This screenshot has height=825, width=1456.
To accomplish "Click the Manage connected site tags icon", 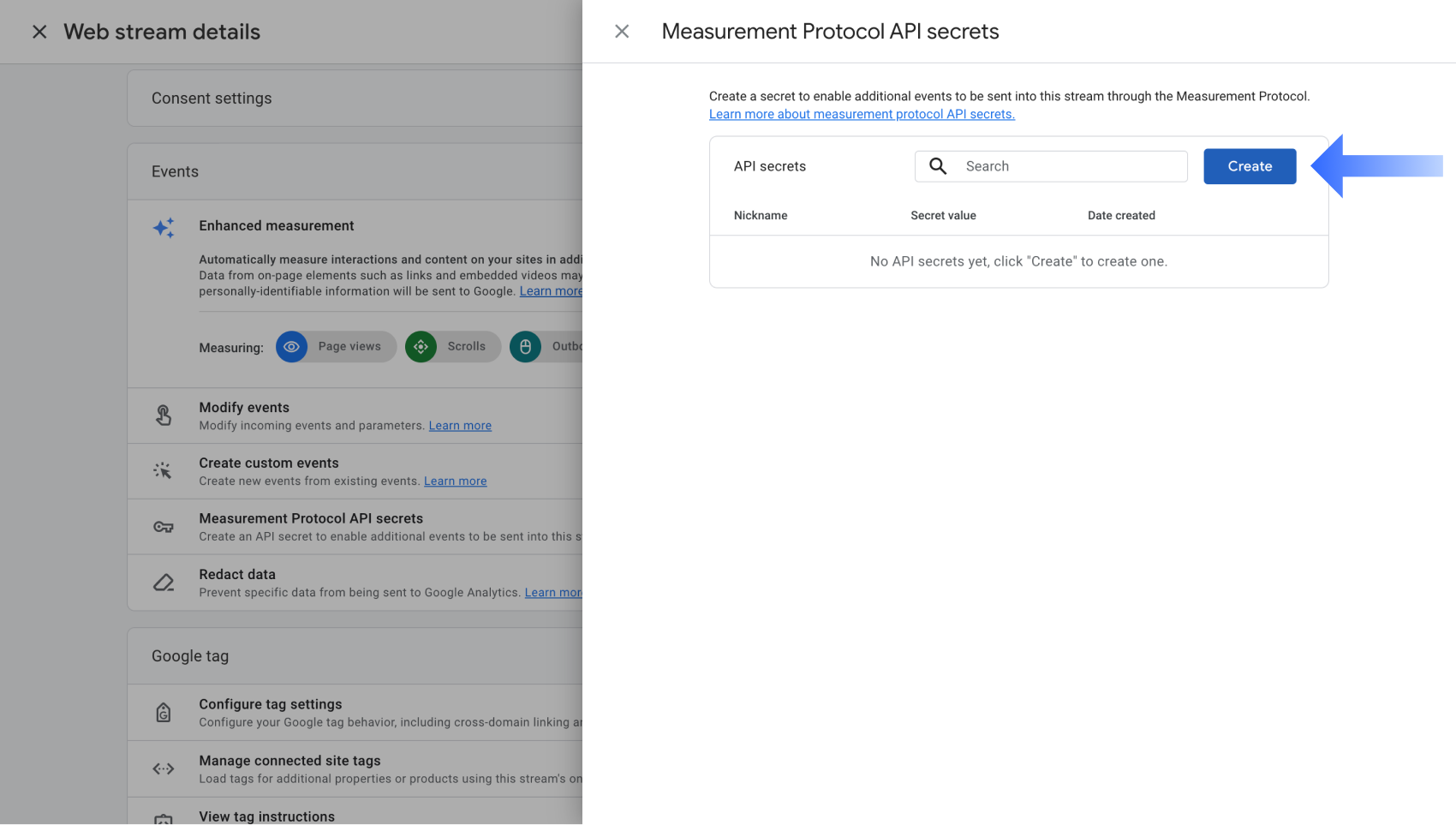I will point(164,768).
